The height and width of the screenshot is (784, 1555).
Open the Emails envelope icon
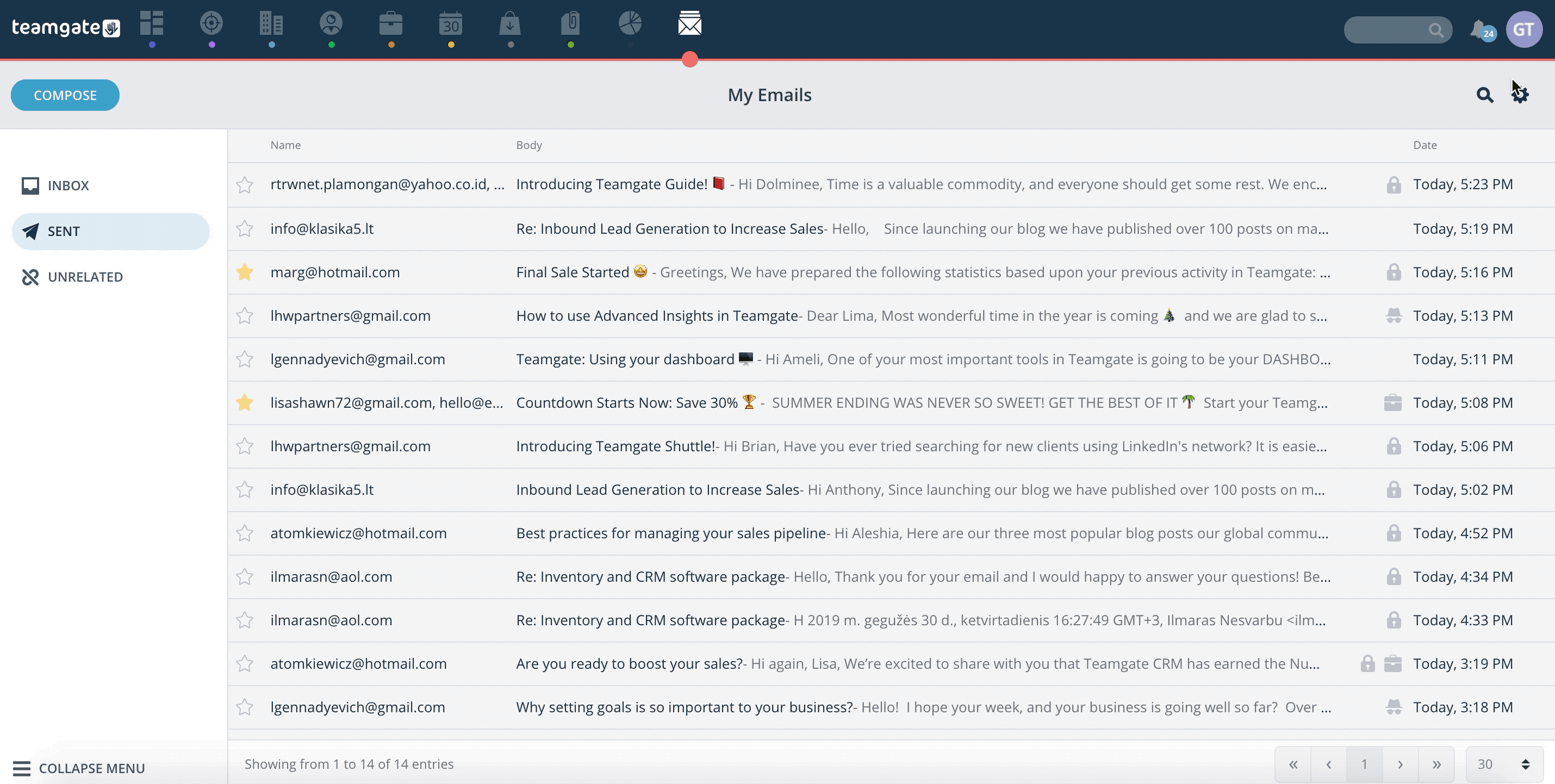pyautogui.click(x=689, y=23)
